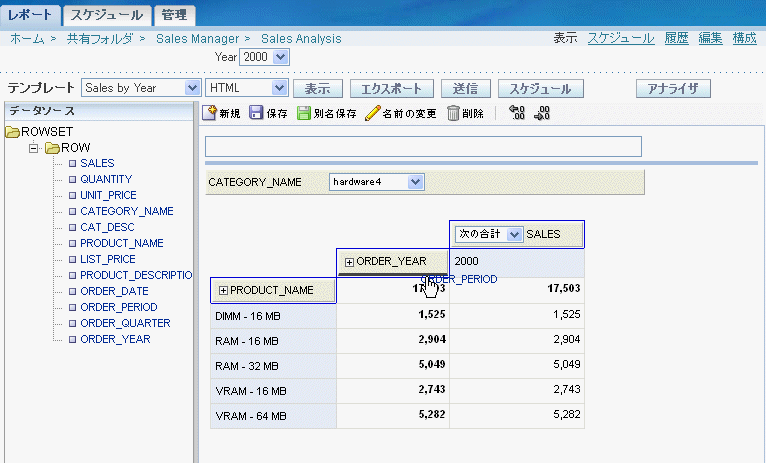Select PRODUCT_DESCRIPTIO in data source tree

(136, 275)
